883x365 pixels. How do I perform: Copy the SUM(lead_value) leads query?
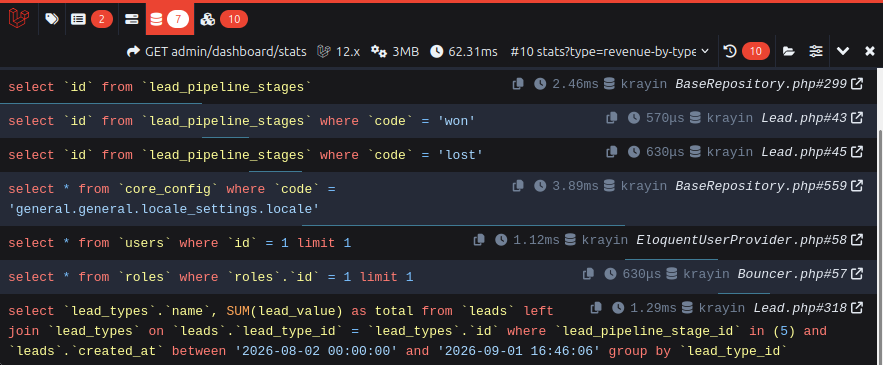pyautogui.click(x=596, y=308)
